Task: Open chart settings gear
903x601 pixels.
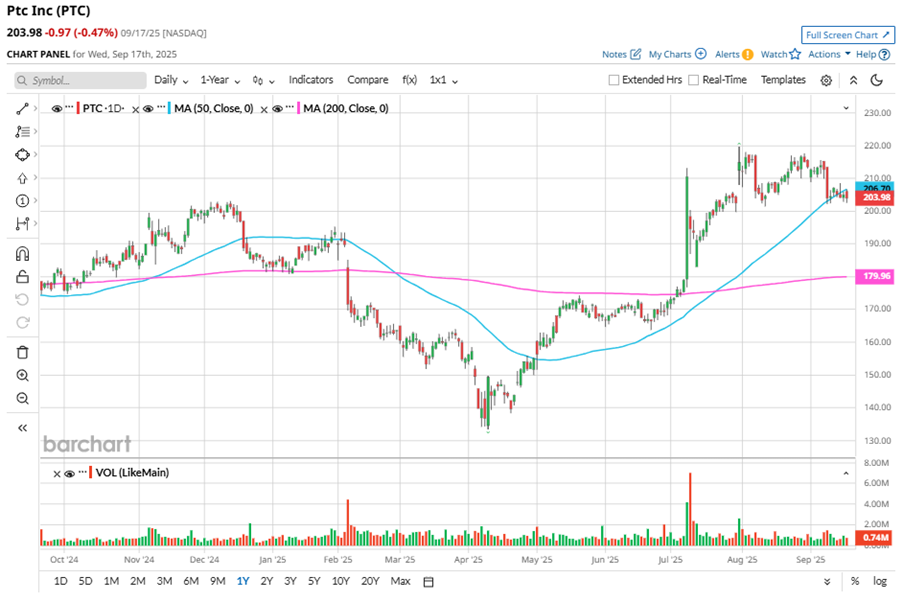Action: pyautogui.click(x=826, y=81)
